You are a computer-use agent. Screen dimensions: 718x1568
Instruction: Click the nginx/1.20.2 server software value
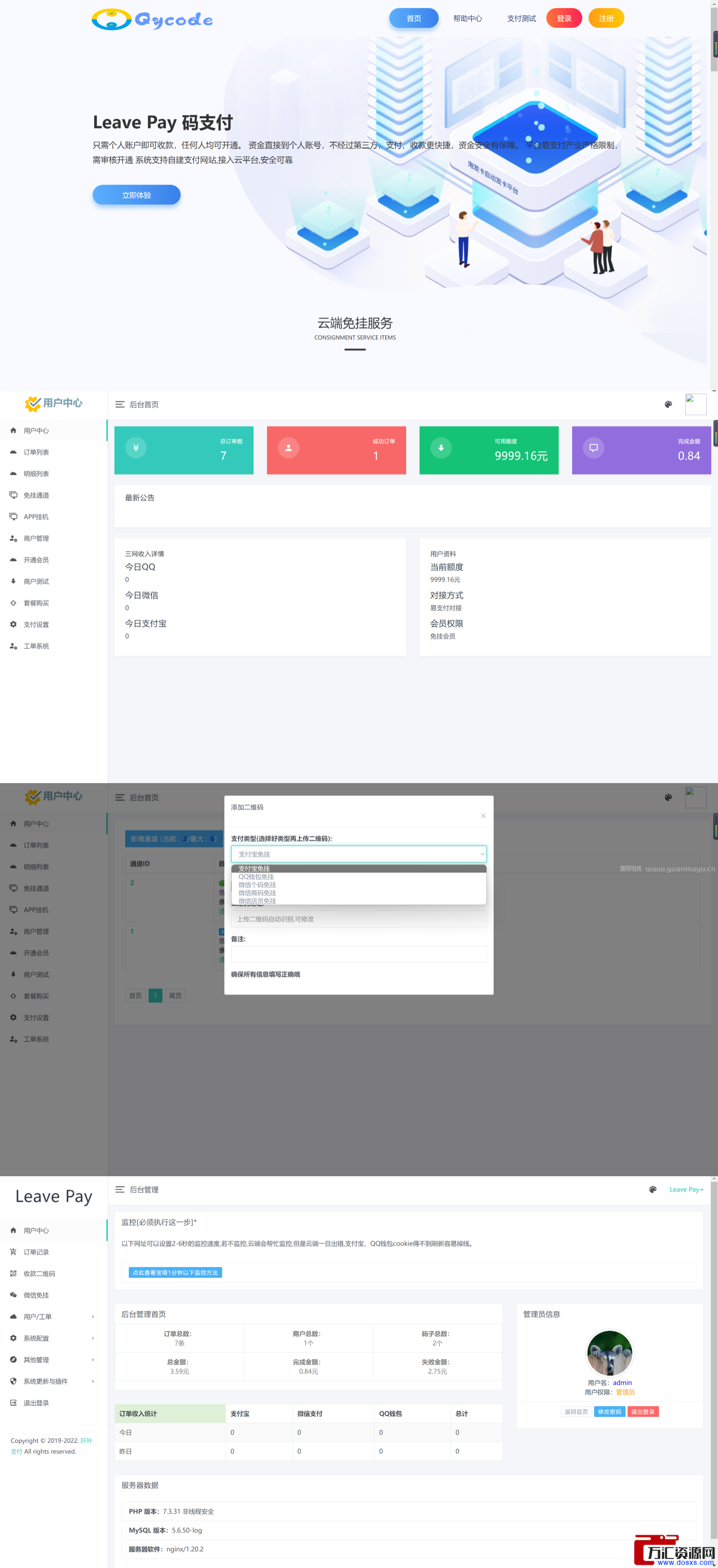[x=185, y=1549]
